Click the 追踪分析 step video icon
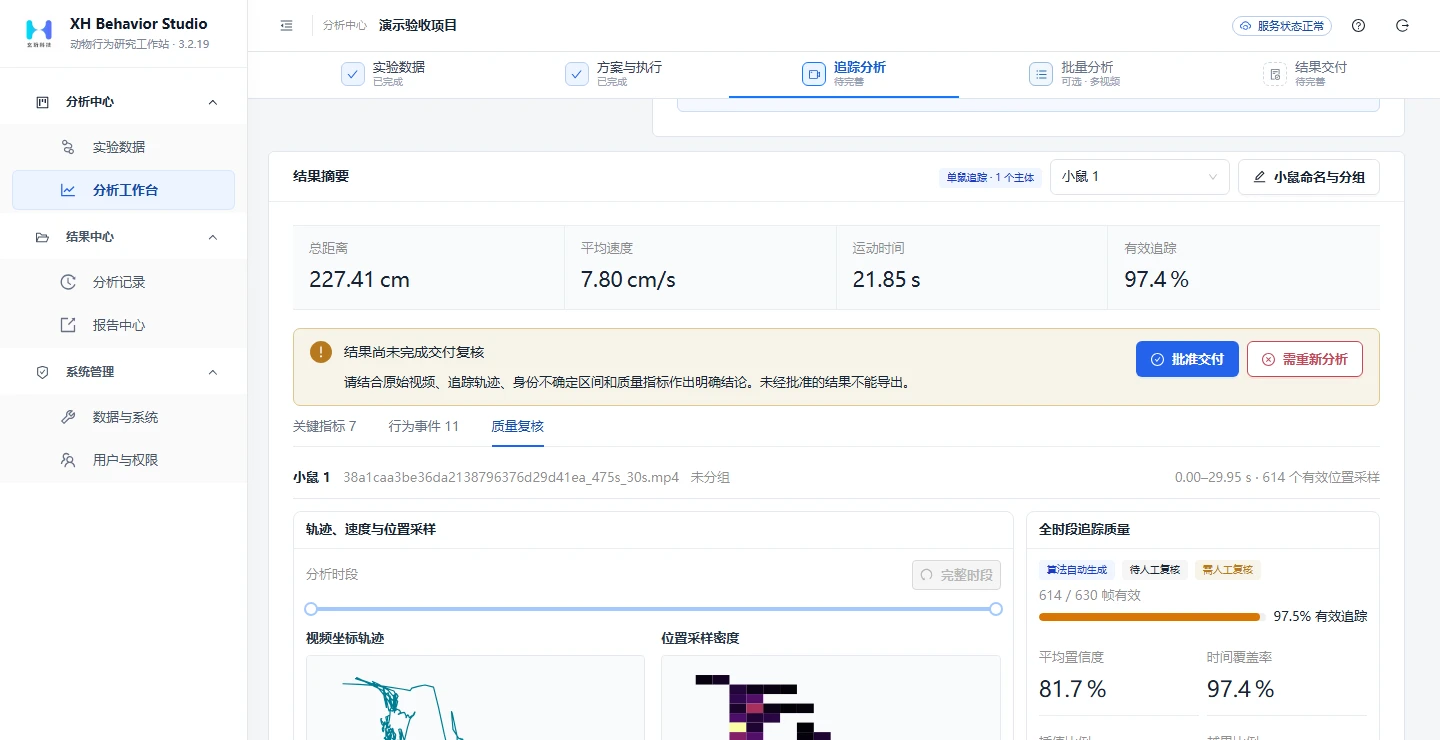 click(814, 74)
